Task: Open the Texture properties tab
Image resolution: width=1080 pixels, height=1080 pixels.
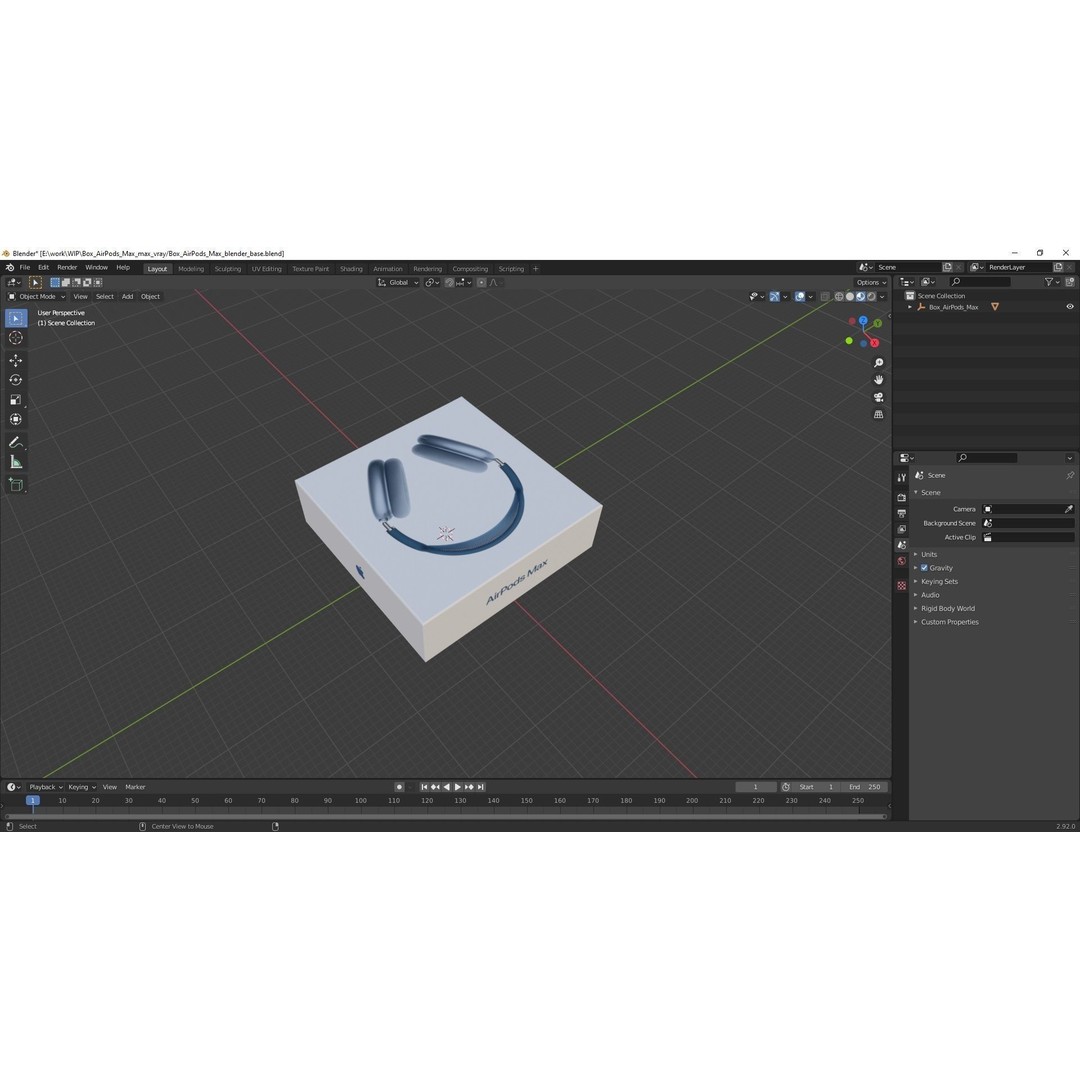Action: (902, 585)
